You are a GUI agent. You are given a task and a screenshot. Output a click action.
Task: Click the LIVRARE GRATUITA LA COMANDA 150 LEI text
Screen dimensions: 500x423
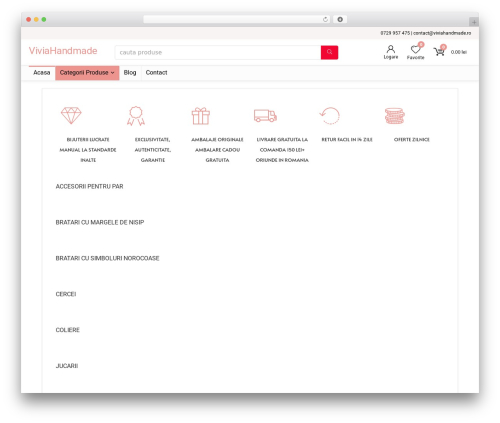point(282,150)
